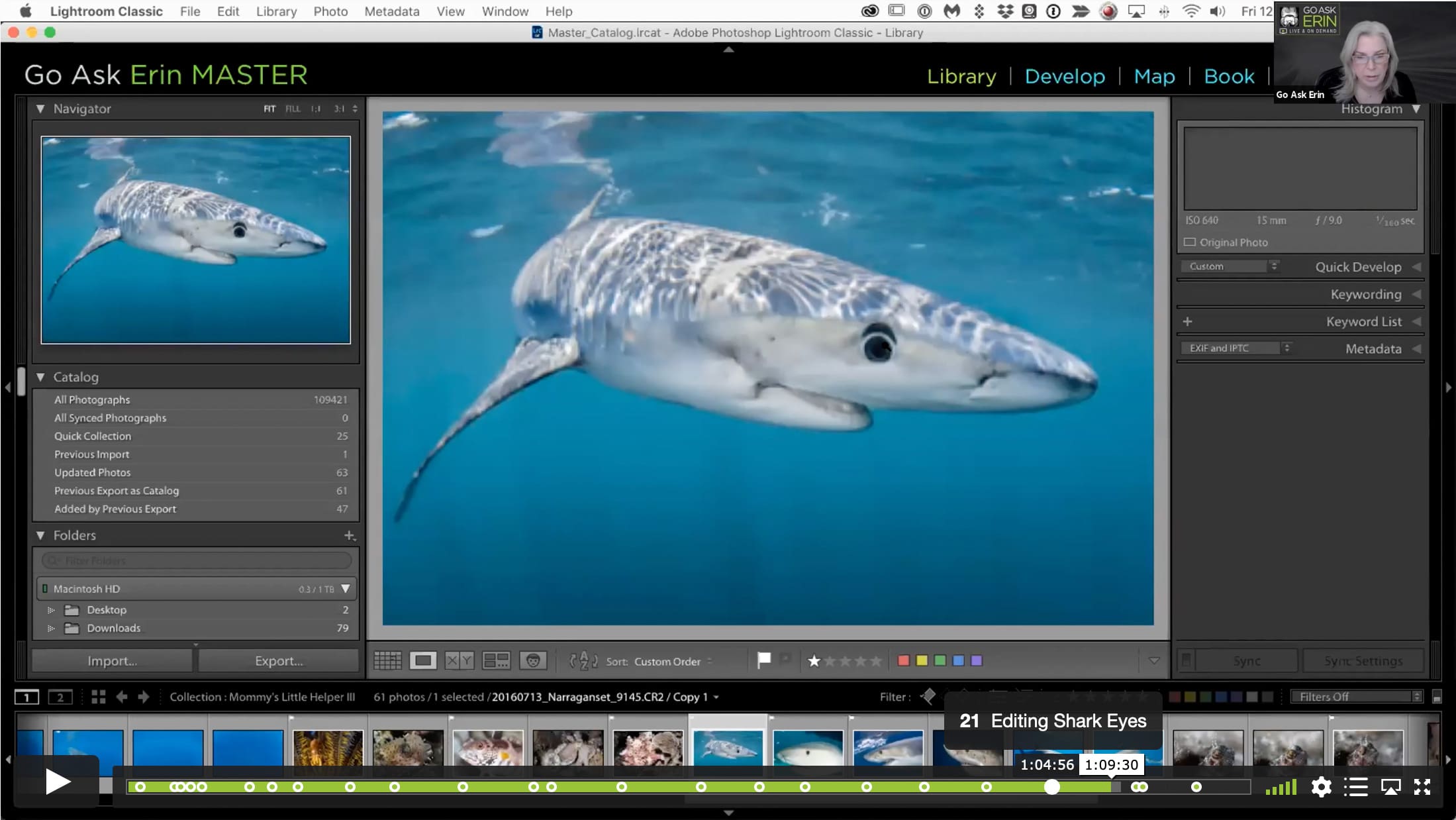Select main window display button 1
1456x820 pixels.
coord(26,697)
